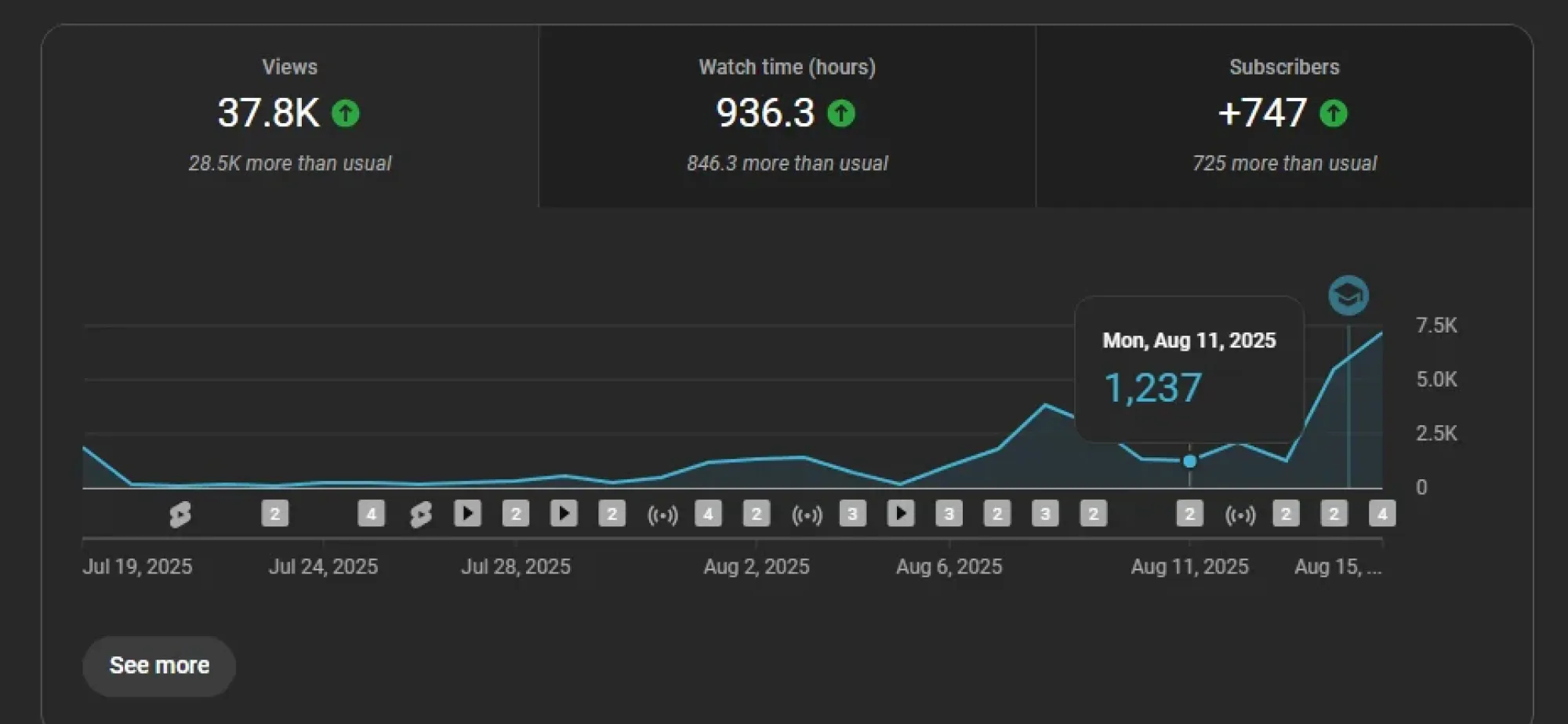Click the rightmost 4 videos badge
Screen dimensions: 1568x724
click(1381, 514)
